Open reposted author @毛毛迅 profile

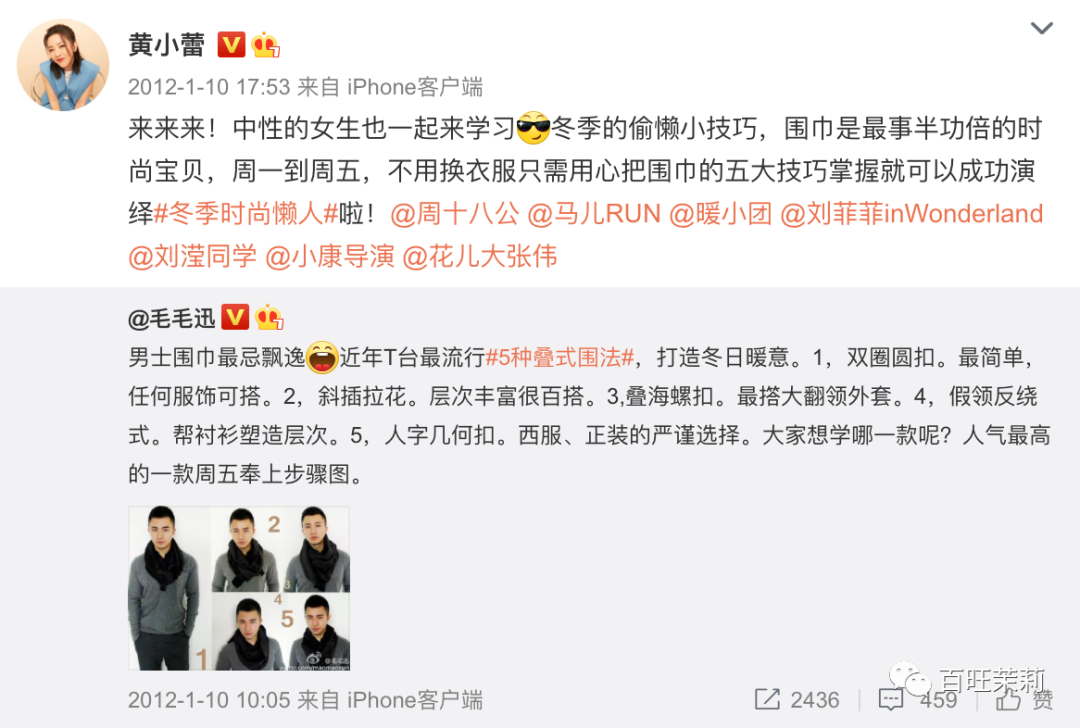click(172, 318)
